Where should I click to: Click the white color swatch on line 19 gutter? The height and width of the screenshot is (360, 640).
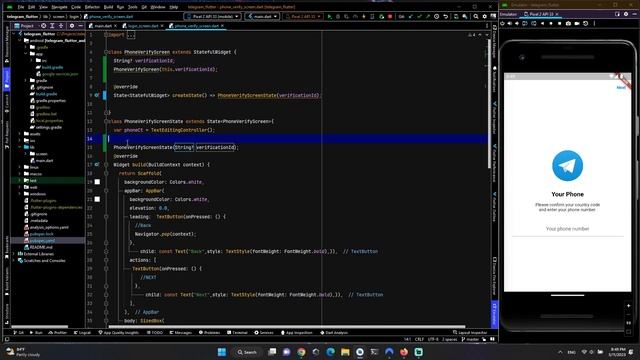[x=97, y=182]
